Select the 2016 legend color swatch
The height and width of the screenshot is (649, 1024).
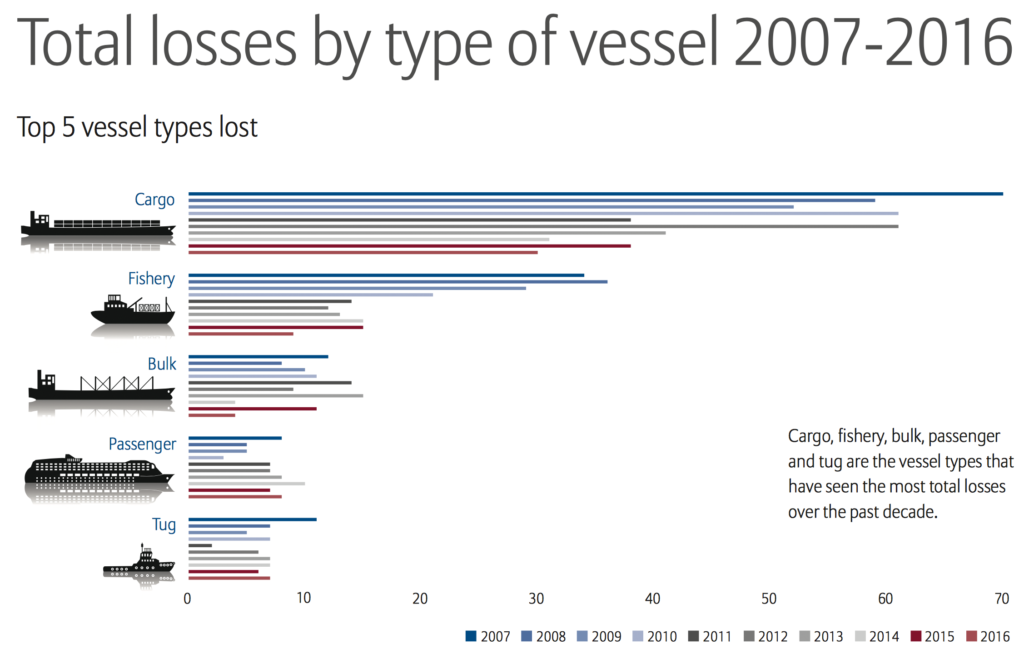pos(971,636)
